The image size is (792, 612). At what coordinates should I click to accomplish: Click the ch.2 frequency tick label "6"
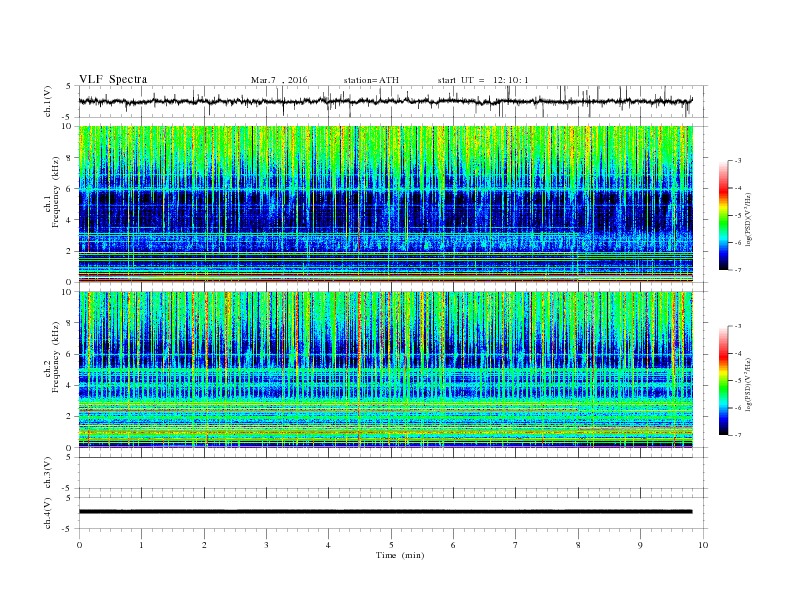point(69,354)
